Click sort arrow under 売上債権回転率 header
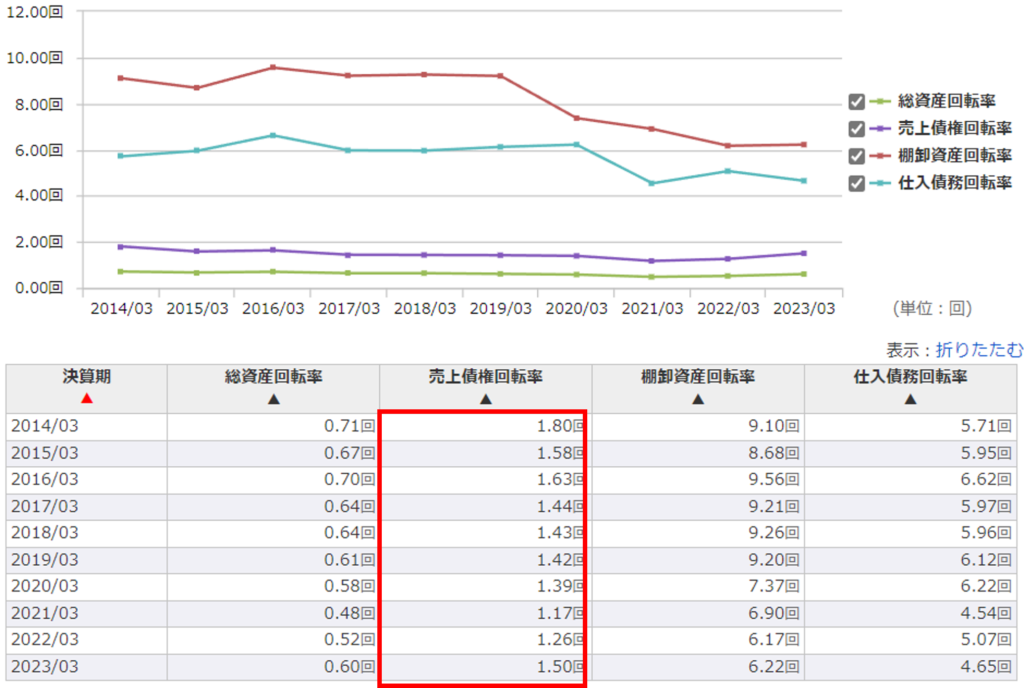The image size is (1024, 688). [x=485, y=399]
